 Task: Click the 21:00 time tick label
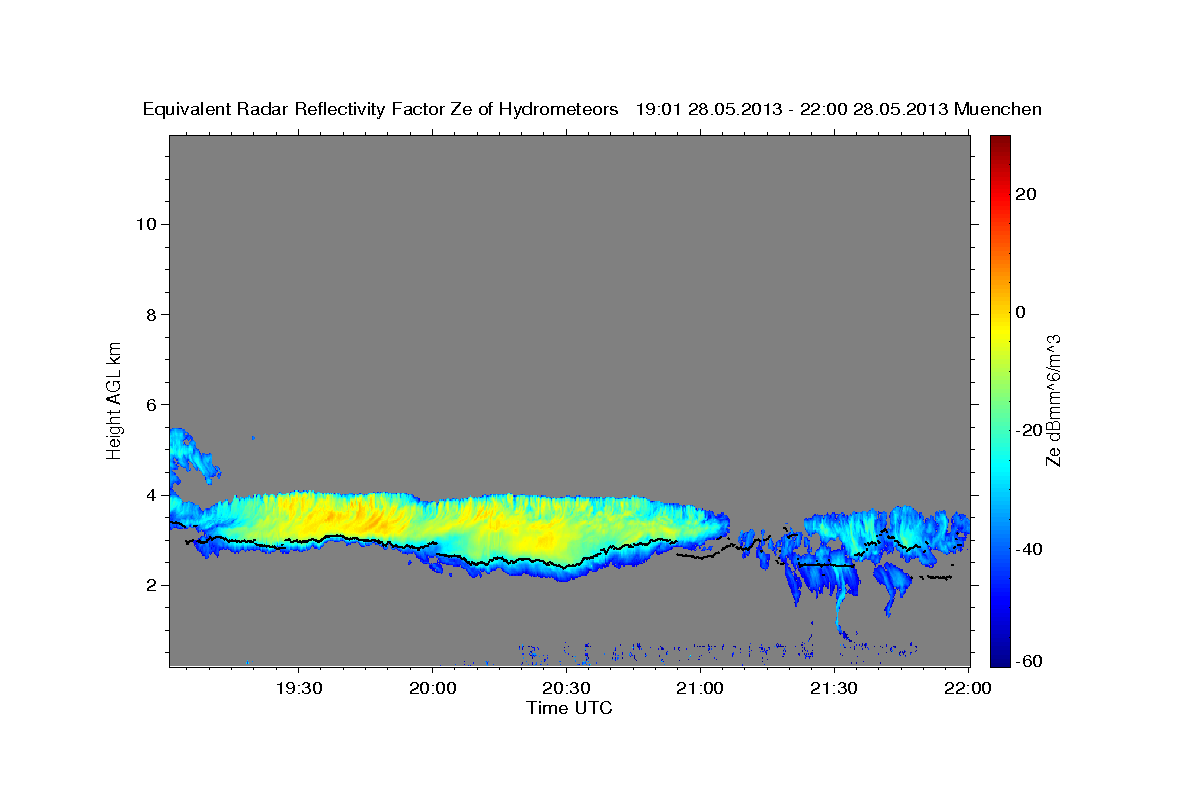point(700,688)
